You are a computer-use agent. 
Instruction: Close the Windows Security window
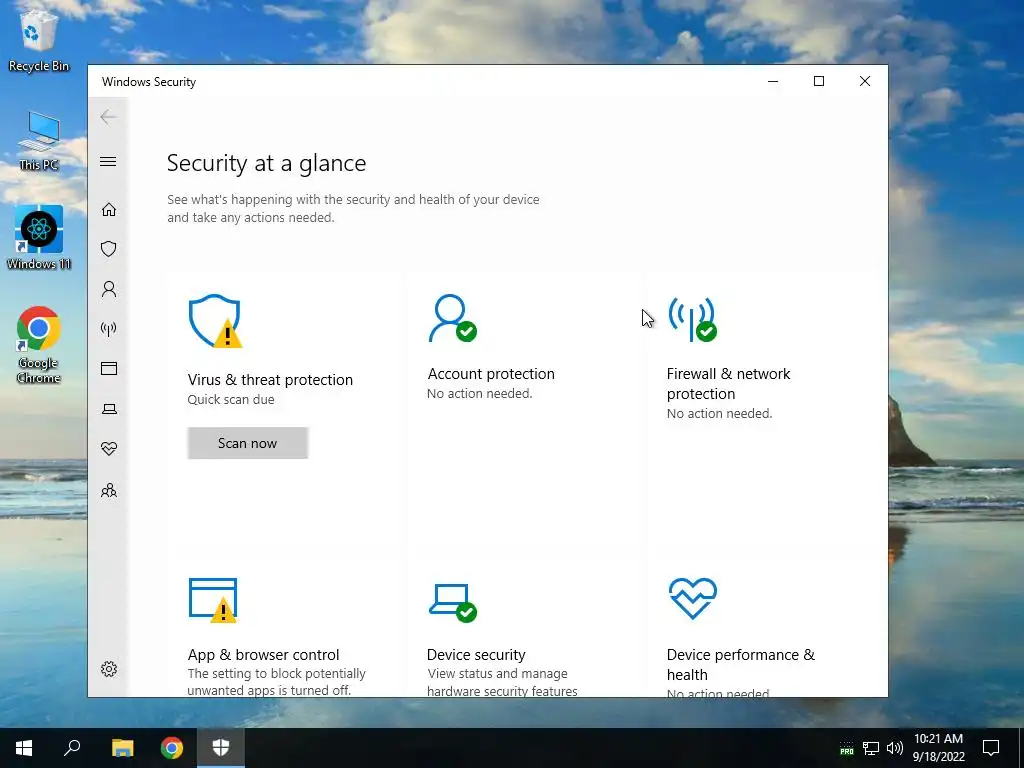pyautogui.click(x=865, y=81)
